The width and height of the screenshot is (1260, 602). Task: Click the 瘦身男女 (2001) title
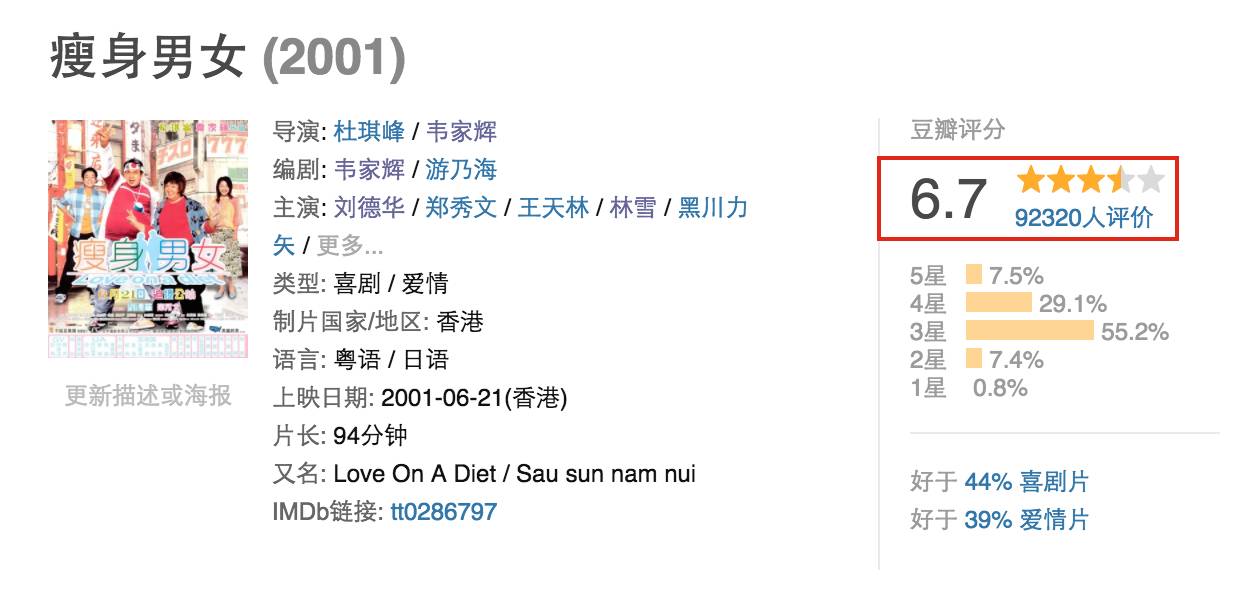(227, 59)
